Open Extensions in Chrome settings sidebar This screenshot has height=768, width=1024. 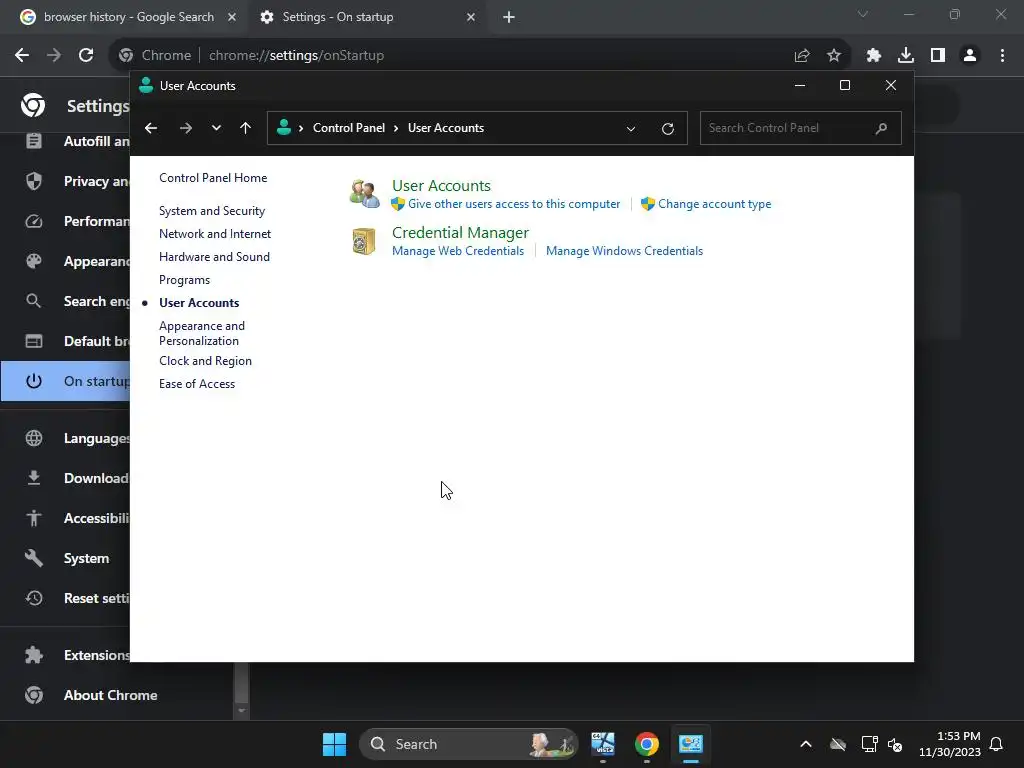click(x=65, y=655)
